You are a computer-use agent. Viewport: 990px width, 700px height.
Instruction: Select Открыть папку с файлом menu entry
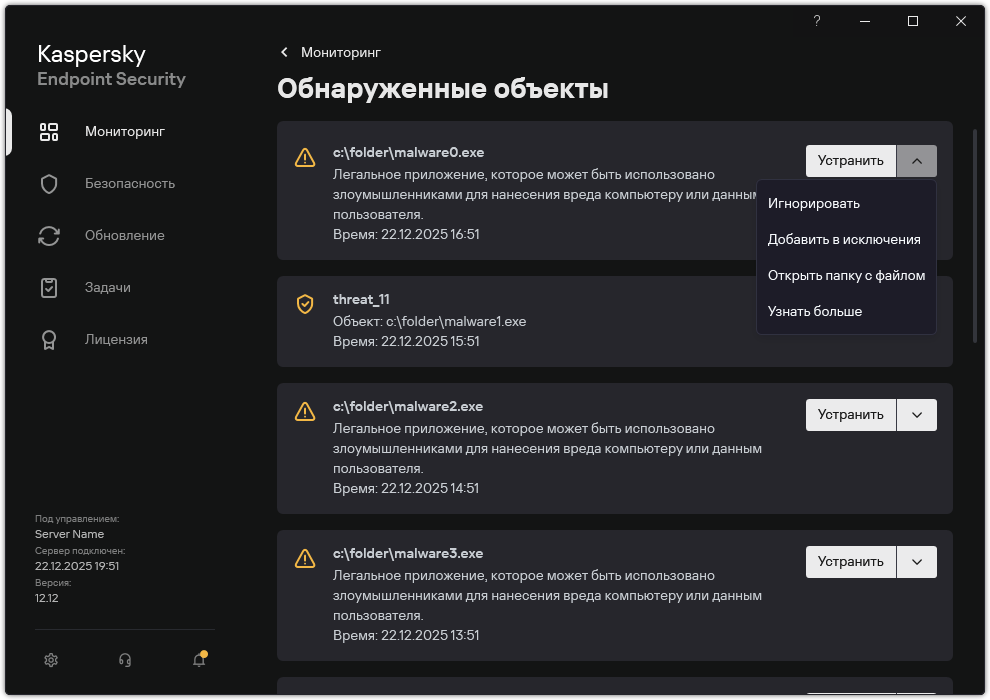pyautogui.click(x=846, y=276)
